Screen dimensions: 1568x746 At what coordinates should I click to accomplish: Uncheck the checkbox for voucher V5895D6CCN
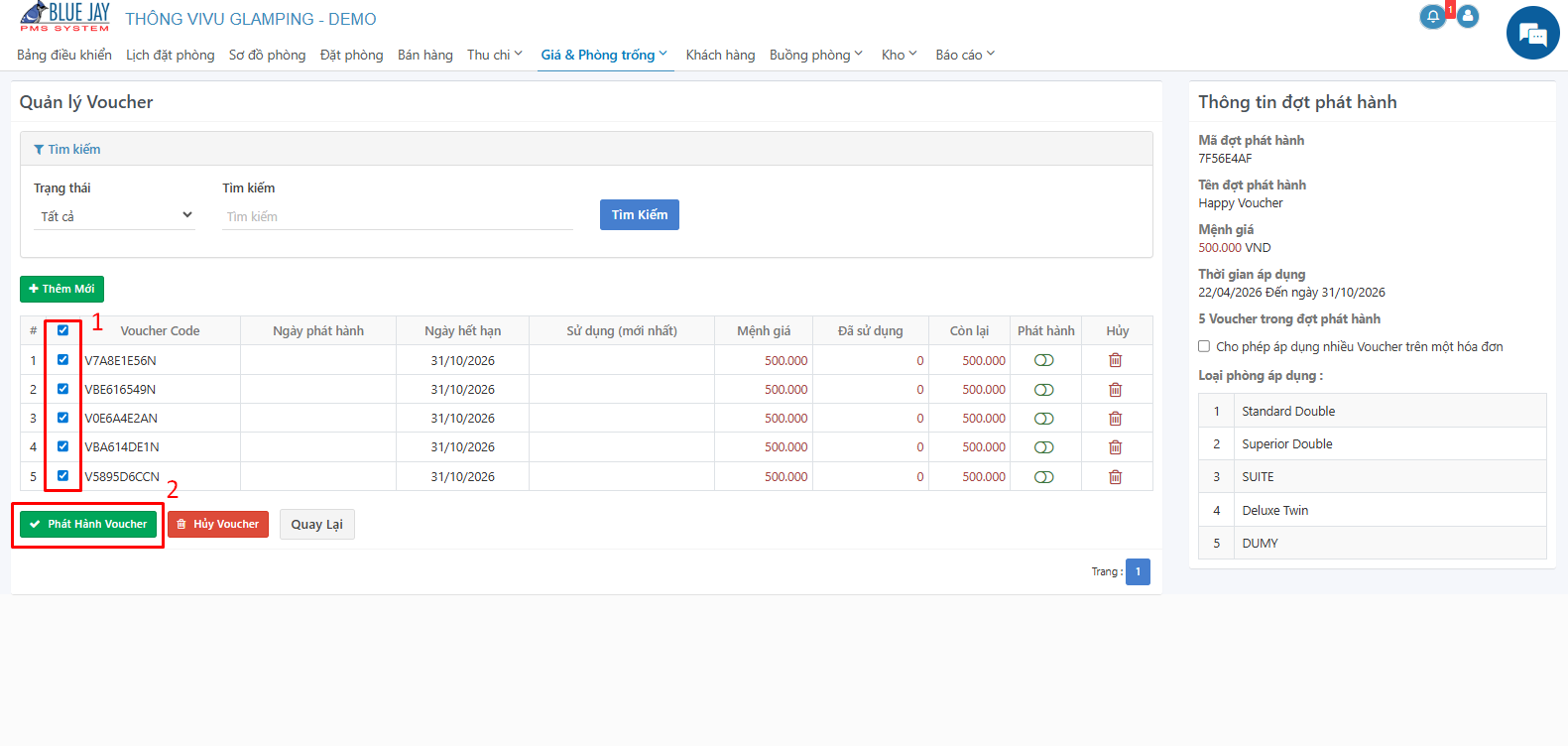point(62,476)
